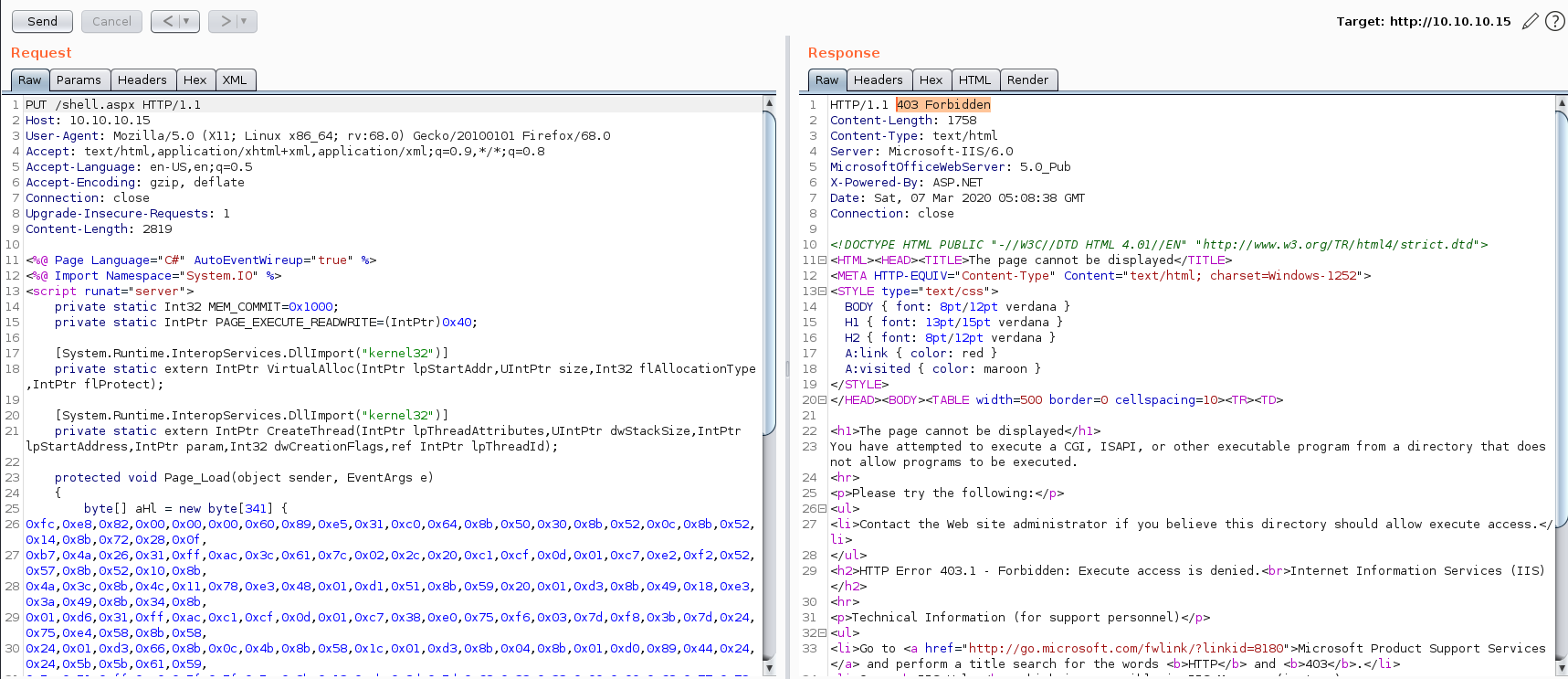Switch to the Request Headers tab
This screenshot has width=1568, height=679.
click(x=142, y=80)
